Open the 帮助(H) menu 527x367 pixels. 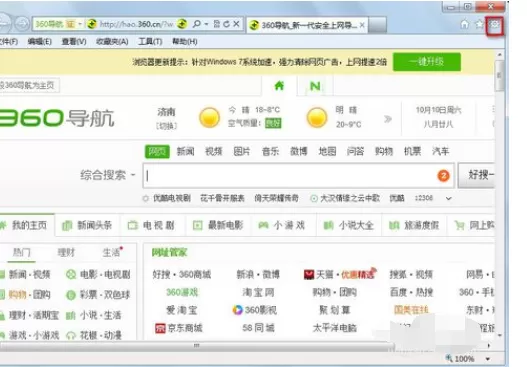tap(185, 41)
